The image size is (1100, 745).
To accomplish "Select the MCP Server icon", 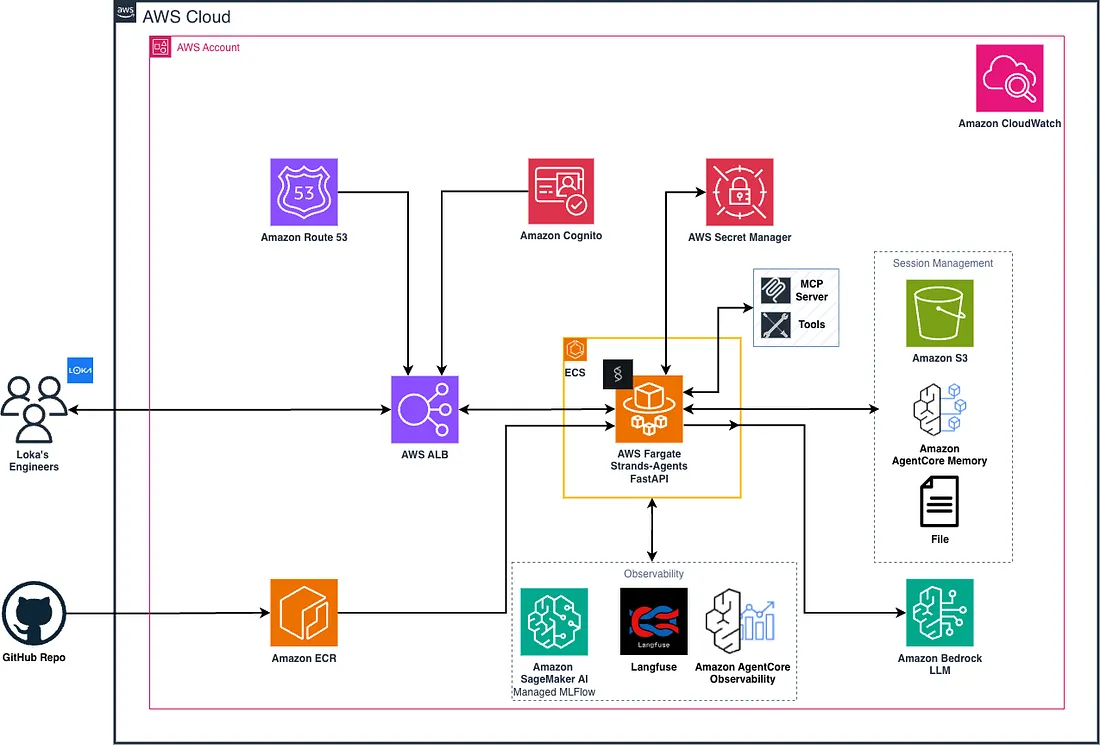I will pos(776,290).
